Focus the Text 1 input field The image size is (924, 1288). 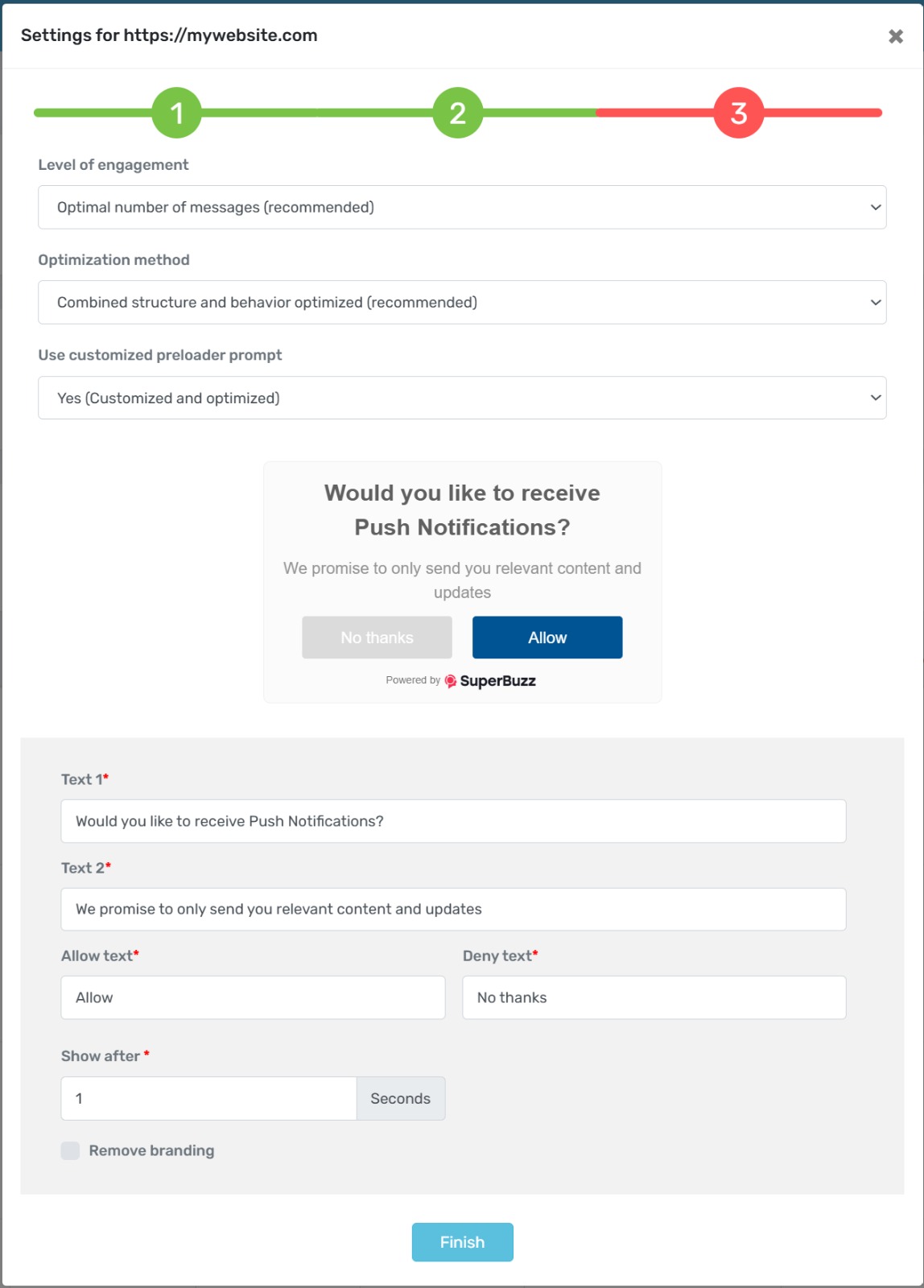[x=453, y=821]
